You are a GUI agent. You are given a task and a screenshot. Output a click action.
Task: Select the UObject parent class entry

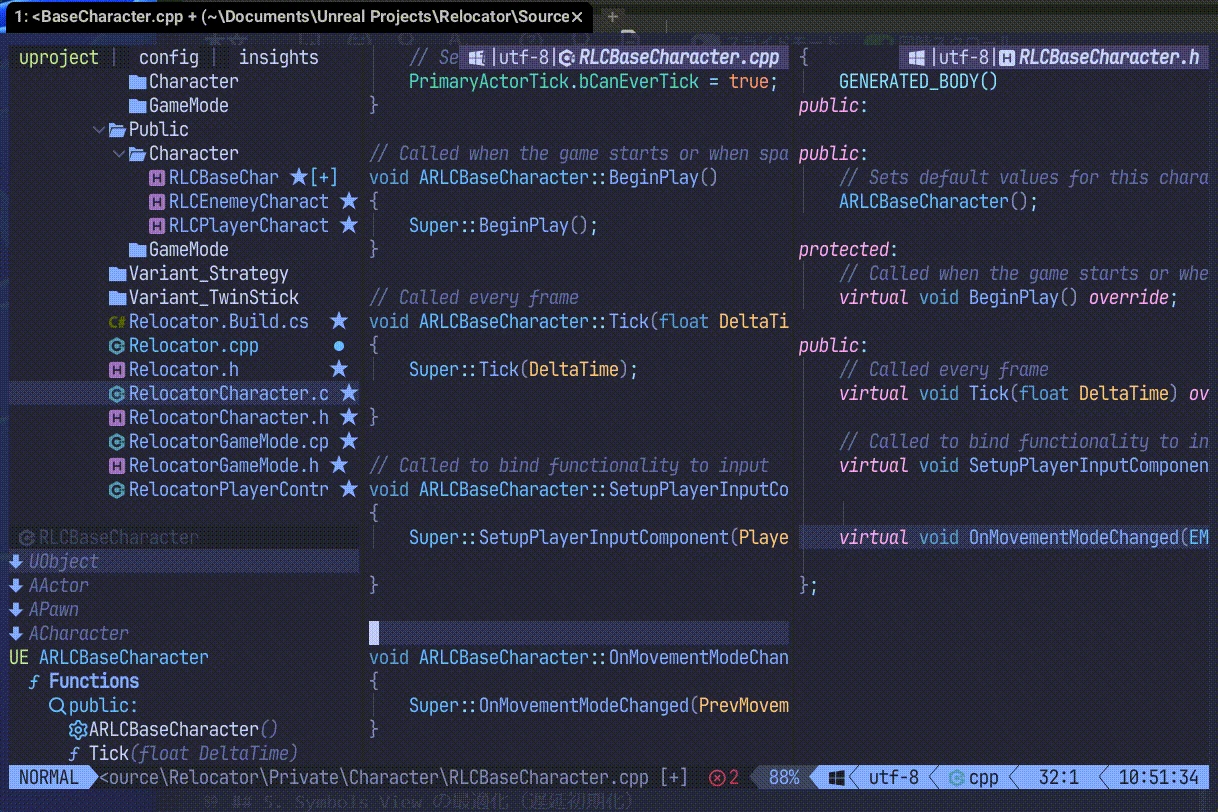[x=64, y=561]
